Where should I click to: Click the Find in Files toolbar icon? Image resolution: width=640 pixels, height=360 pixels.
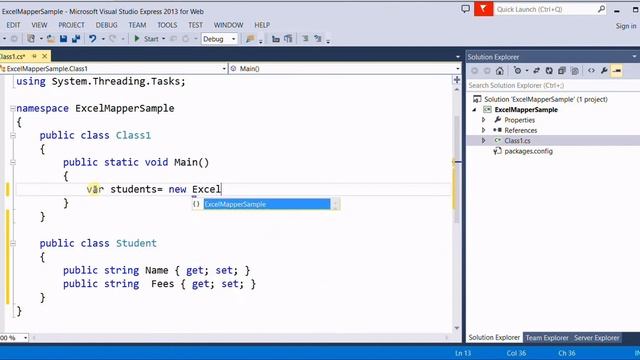point(250,39)
